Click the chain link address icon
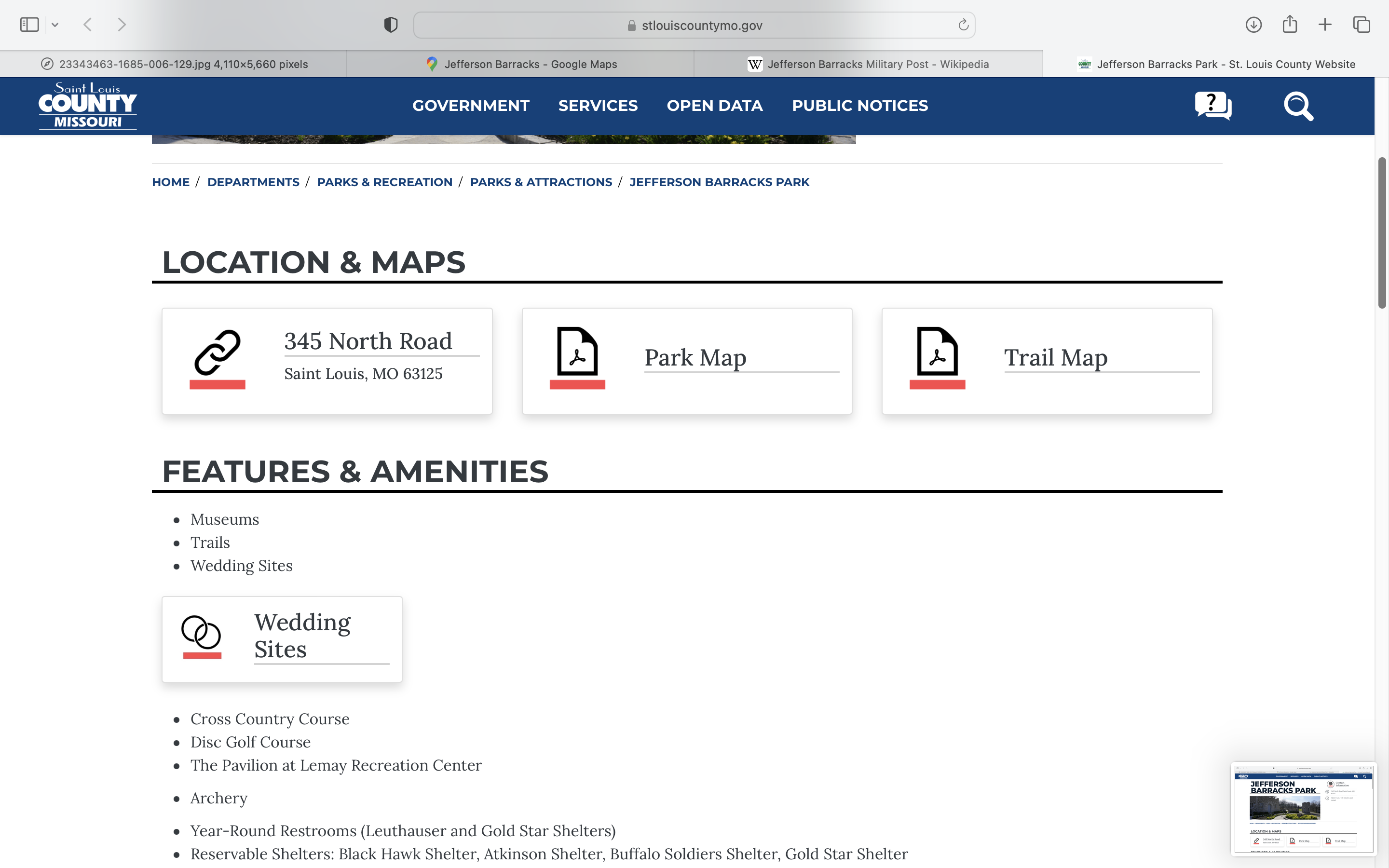This screenshot has width=1389, height=868. 218,353
